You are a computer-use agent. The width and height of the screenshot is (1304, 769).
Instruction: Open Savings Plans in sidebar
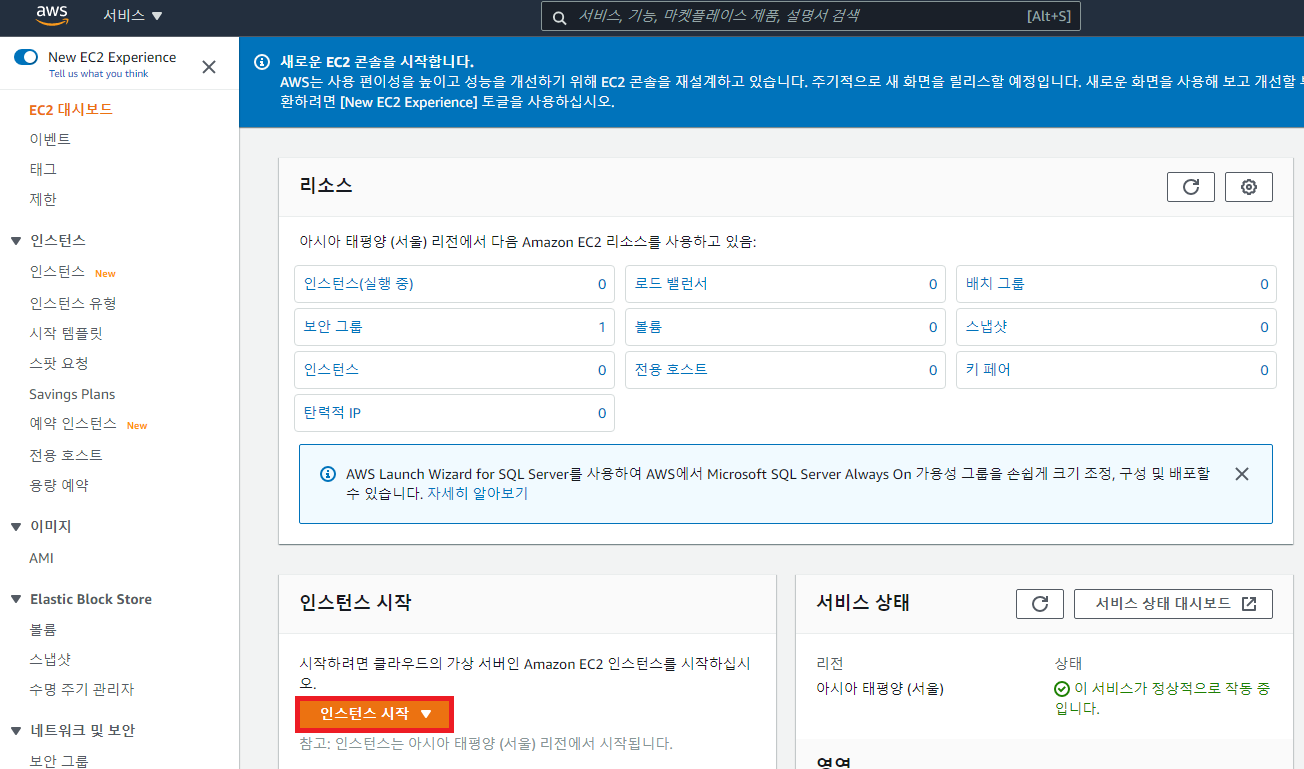point(72,394)
